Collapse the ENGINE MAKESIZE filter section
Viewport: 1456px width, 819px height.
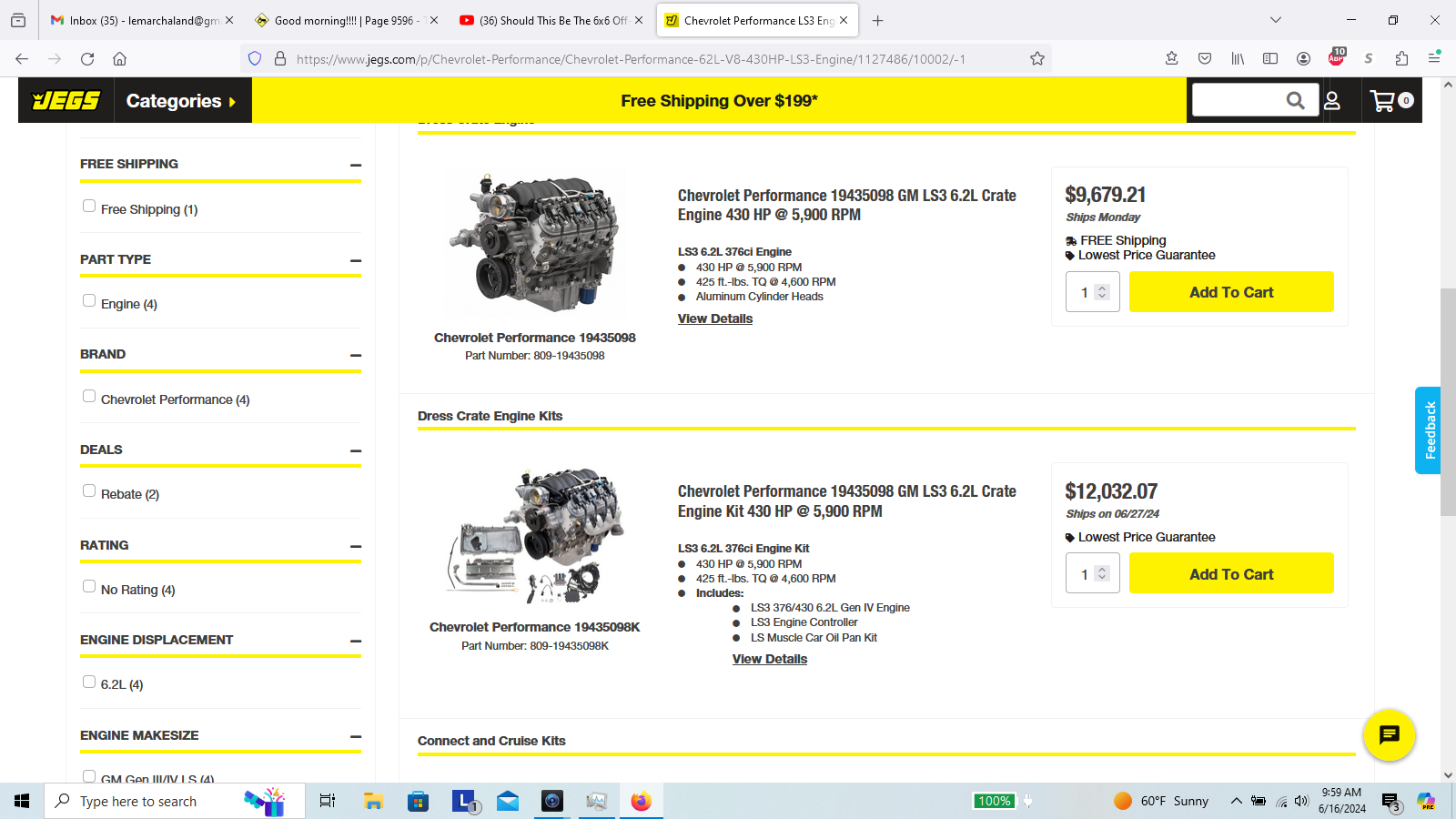(356, 736)
